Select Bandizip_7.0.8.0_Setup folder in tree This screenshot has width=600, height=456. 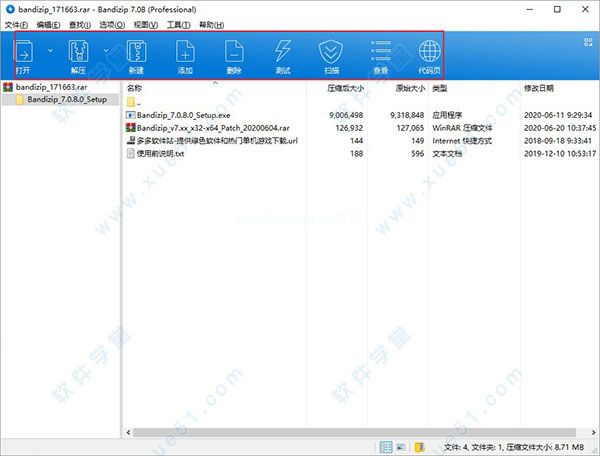[x=66, y=100]
